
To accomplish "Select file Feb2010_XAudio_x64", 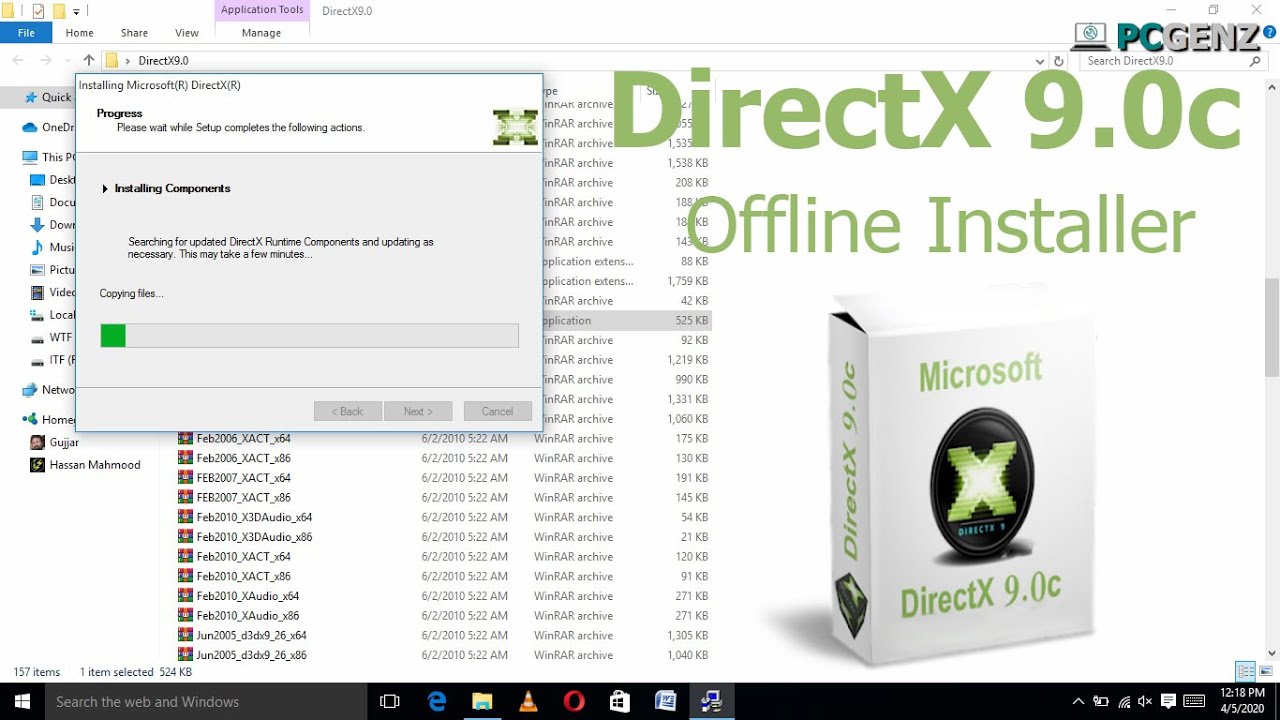I will point(248,596).
